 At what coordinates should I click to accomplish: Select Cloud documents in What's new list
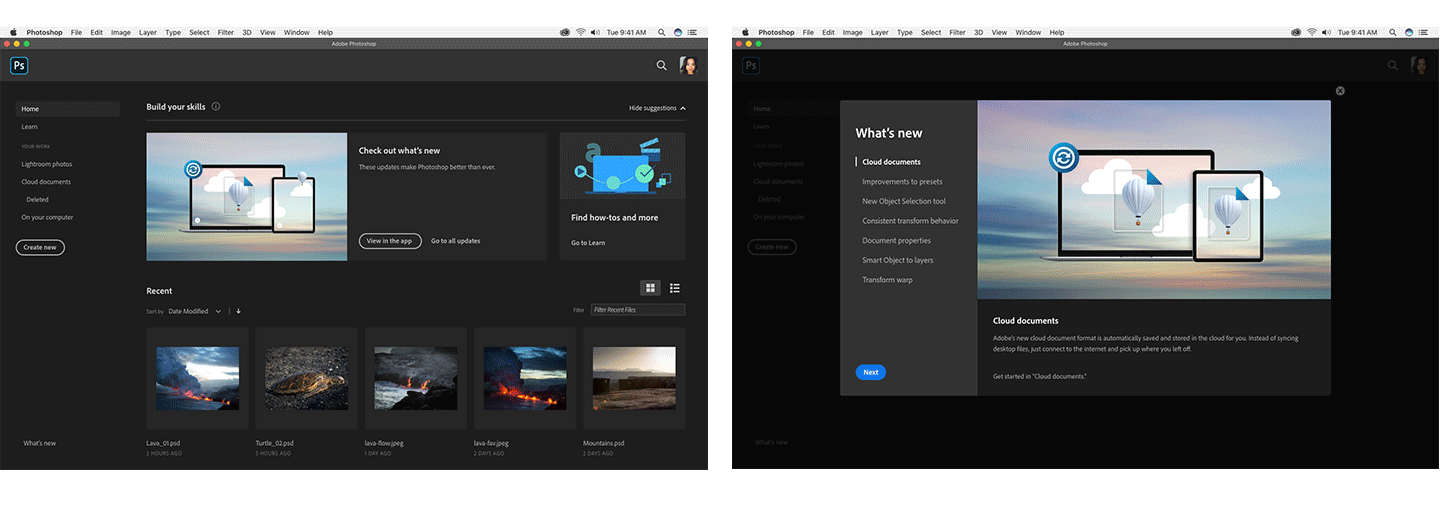click(892, 162)
